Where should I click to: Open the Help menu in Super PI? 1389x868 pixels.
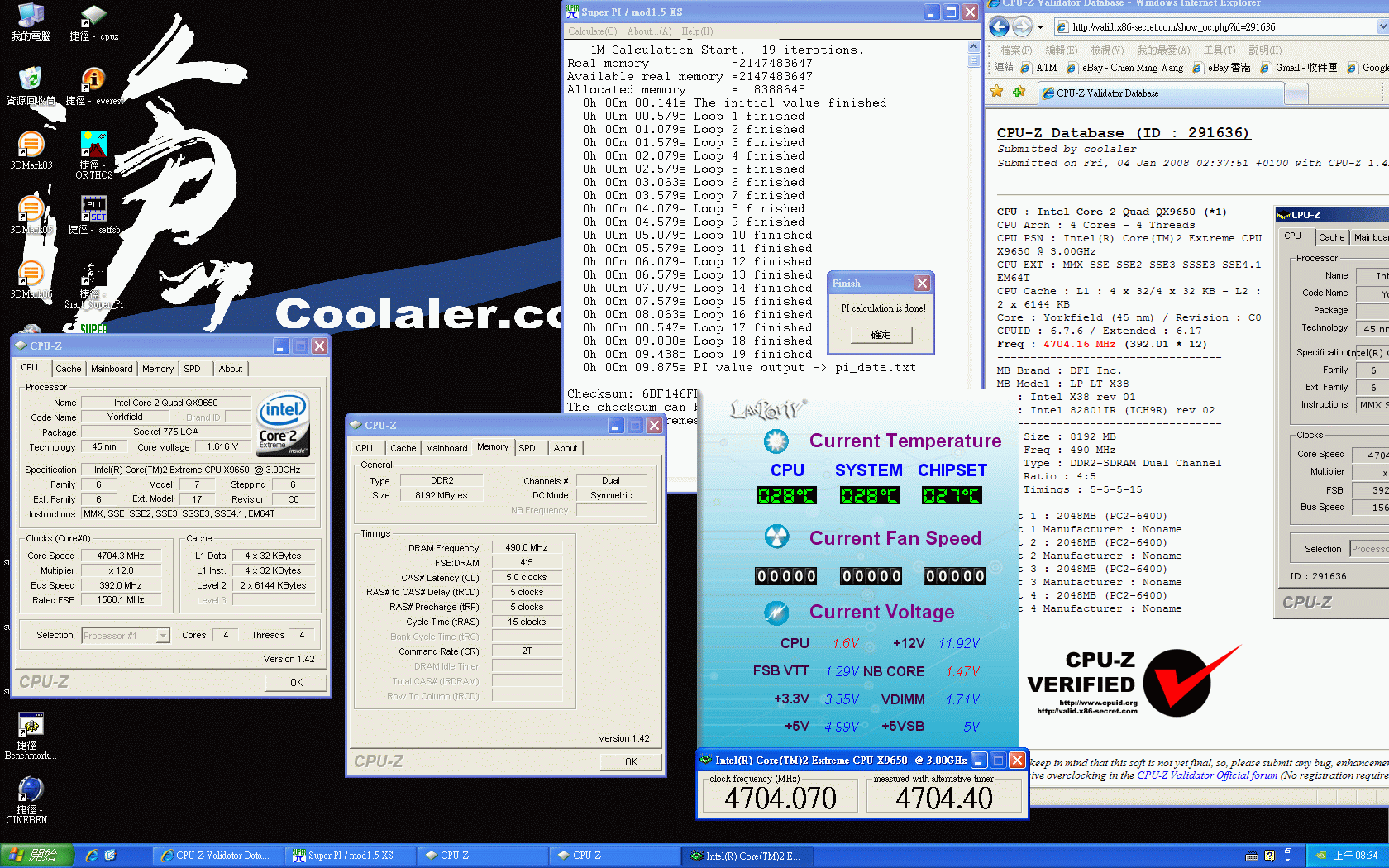tap(697, 31)
